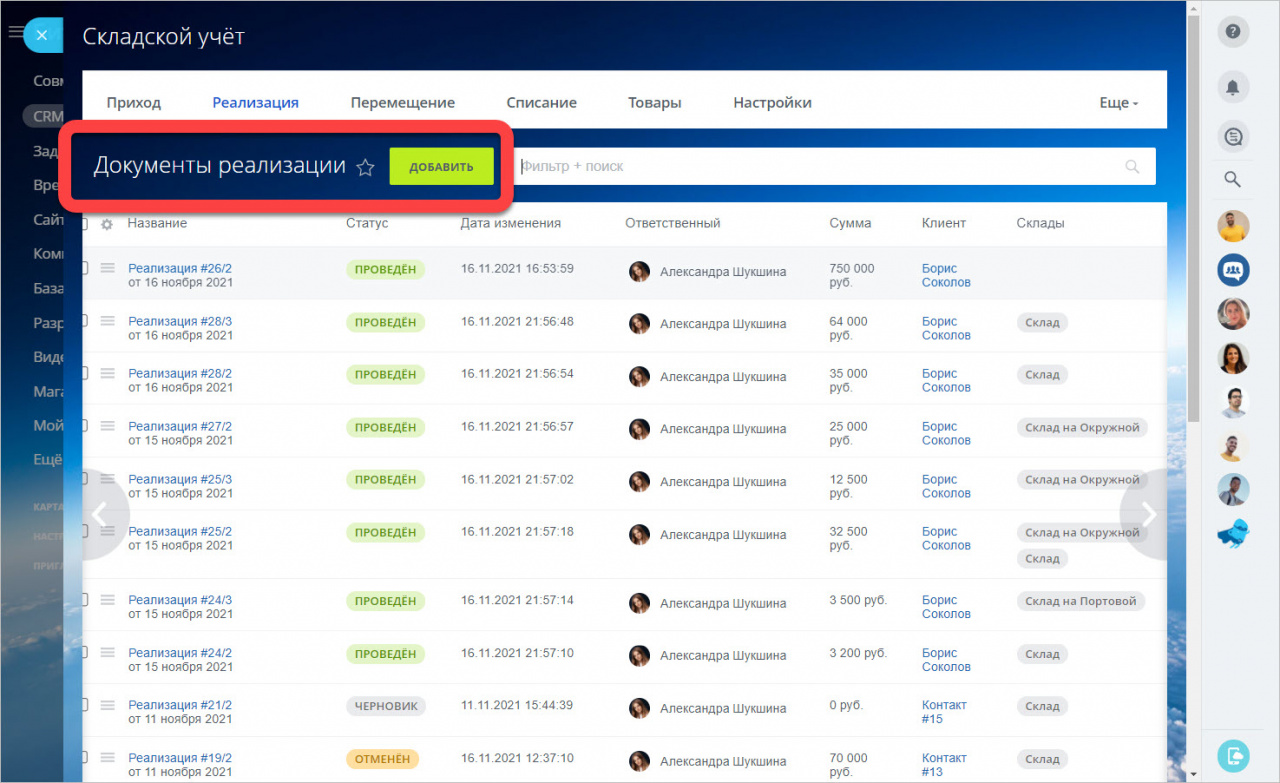Close the slider panel with X button

(41, 35)
